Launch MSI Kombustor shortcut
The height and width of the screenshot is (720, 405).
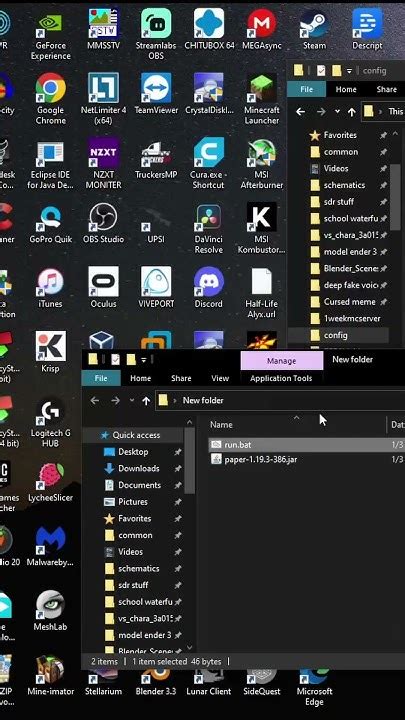(262, 229)
